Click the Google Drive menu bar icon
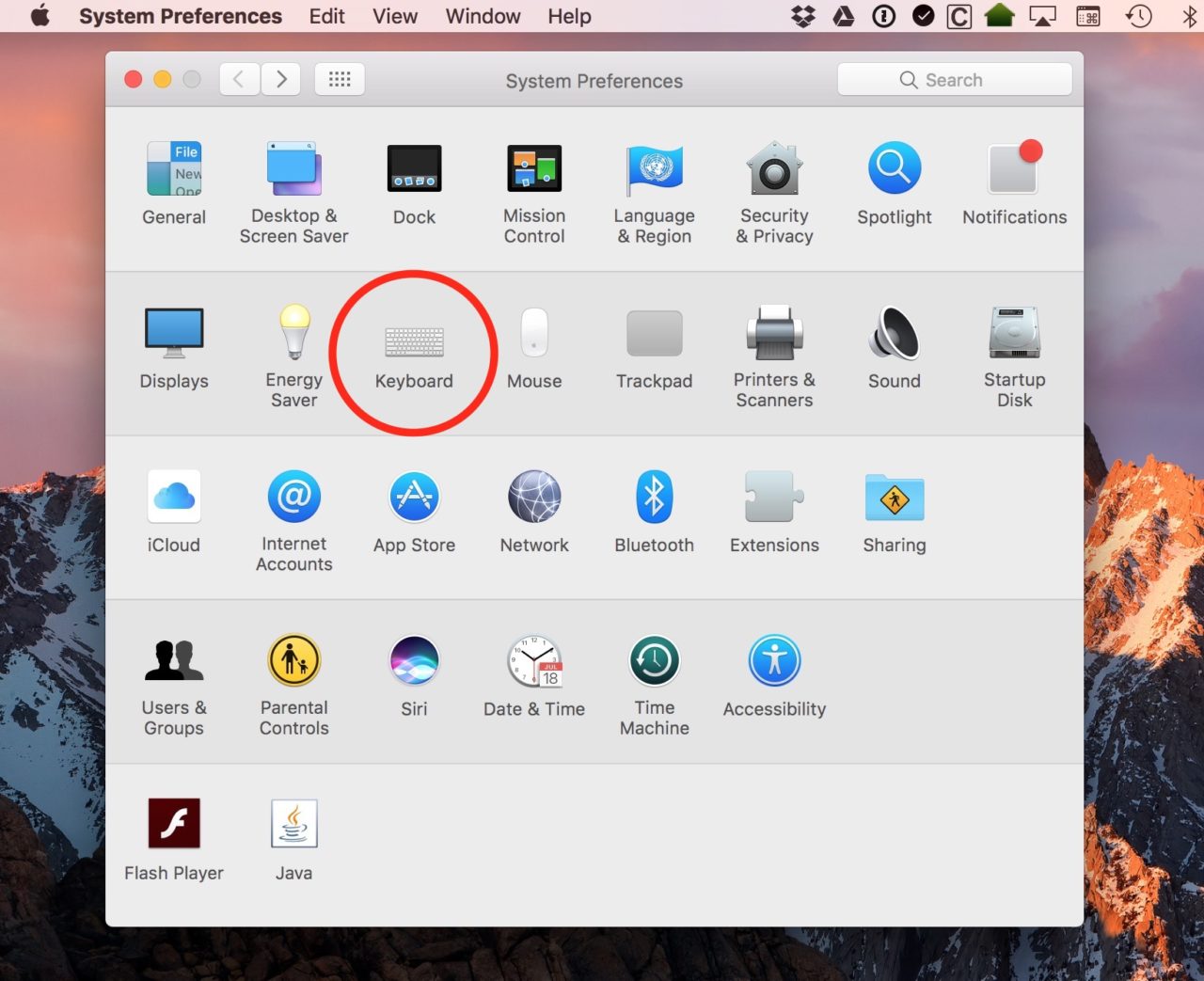 [x=844, y=16]
